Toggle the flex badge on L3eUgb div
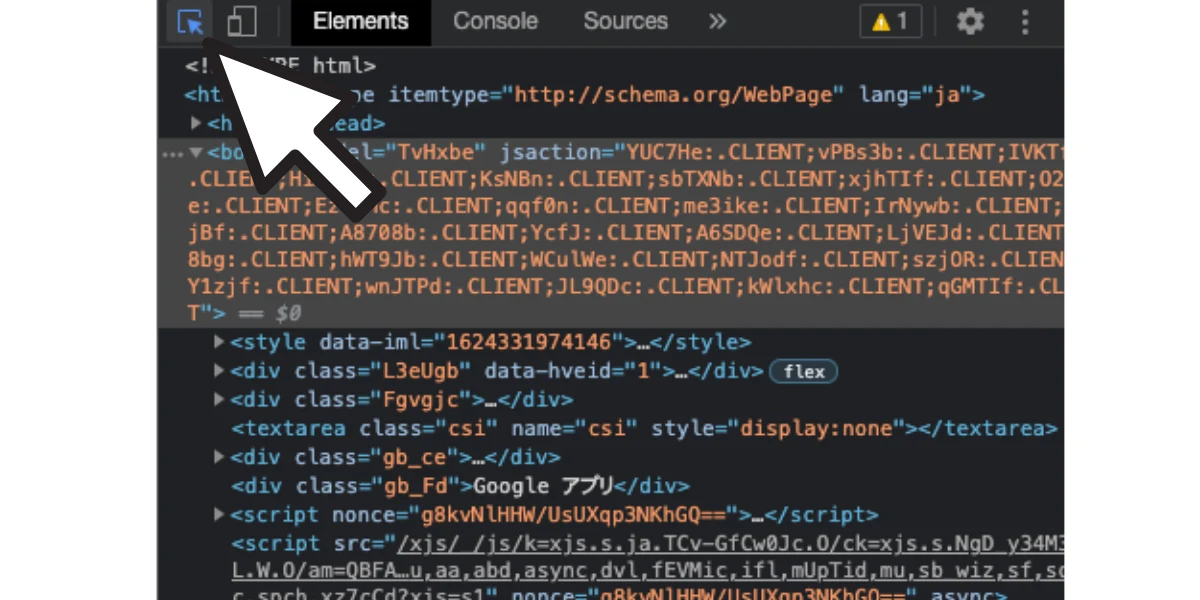Image resolution: width=1200 pixels, height=600 pixels. [x=804, y=372]
